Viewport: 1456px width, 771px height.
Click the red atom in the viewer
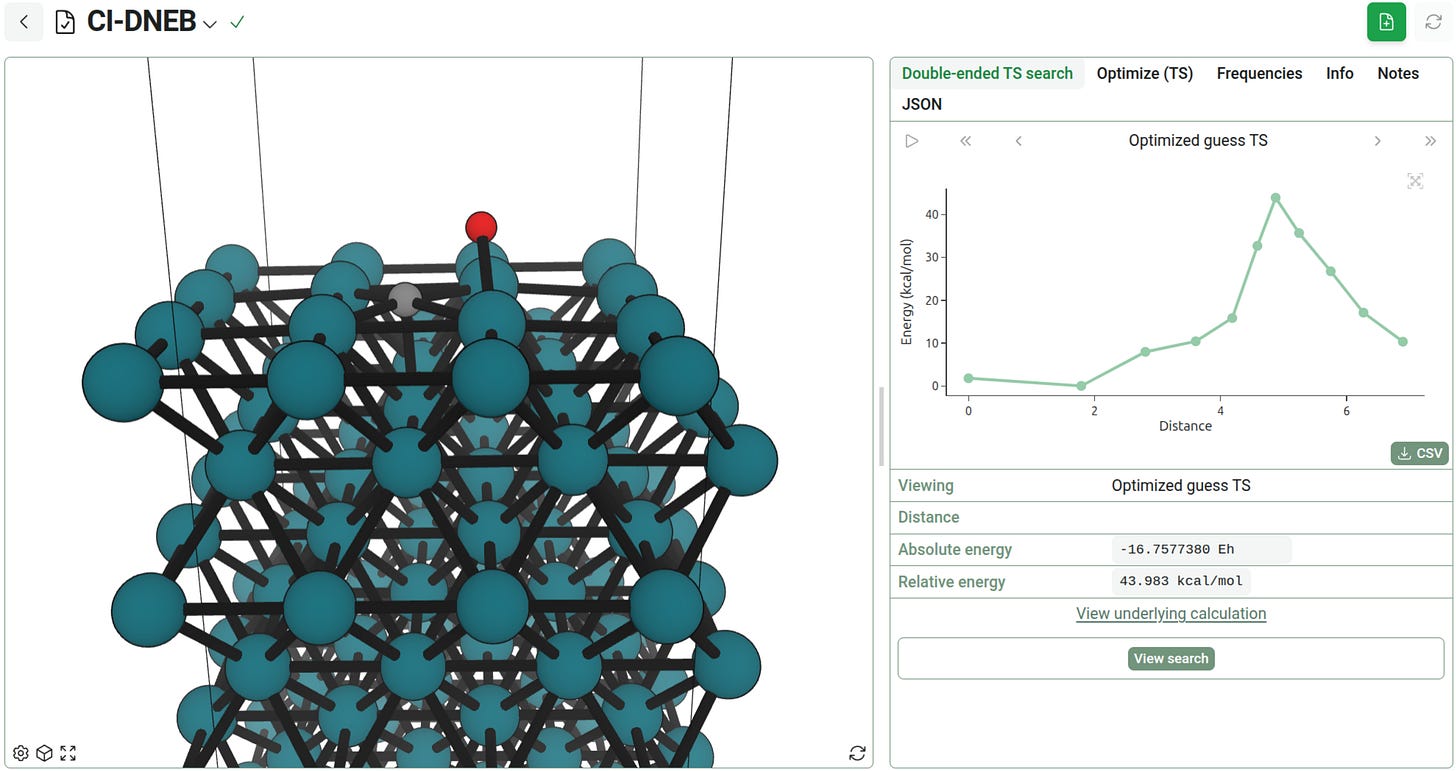[481, 227]
